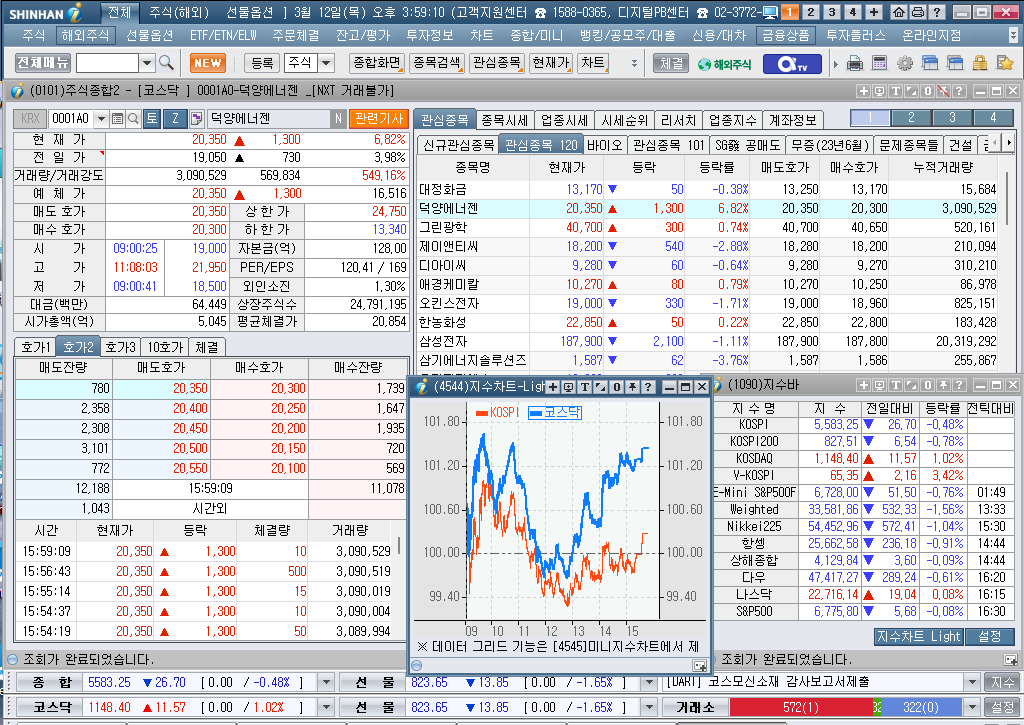
Task: Open the 해외주식 globe shortcut in the toolbar
Action: (x=725, y=64)
